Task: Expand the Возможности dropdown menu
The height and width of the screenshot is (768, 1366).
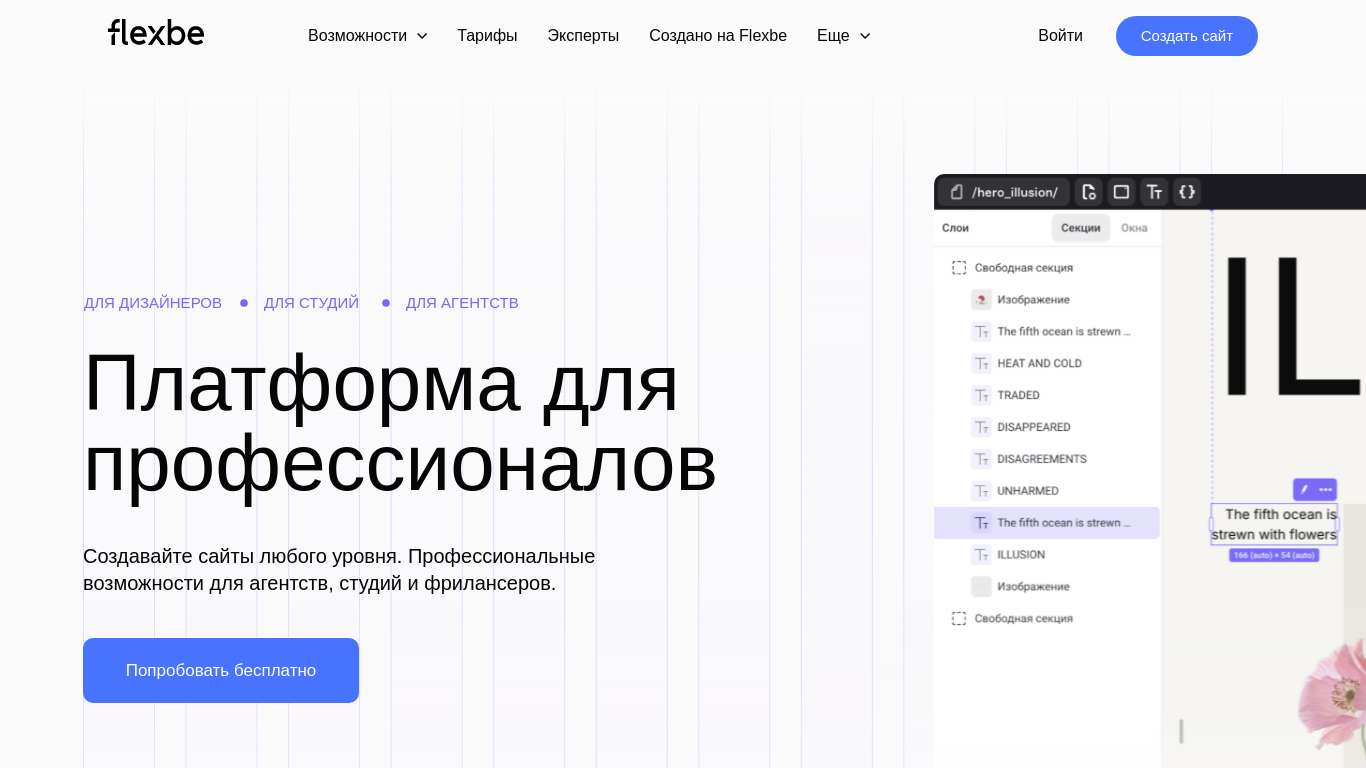Action: tap(367, 36)
